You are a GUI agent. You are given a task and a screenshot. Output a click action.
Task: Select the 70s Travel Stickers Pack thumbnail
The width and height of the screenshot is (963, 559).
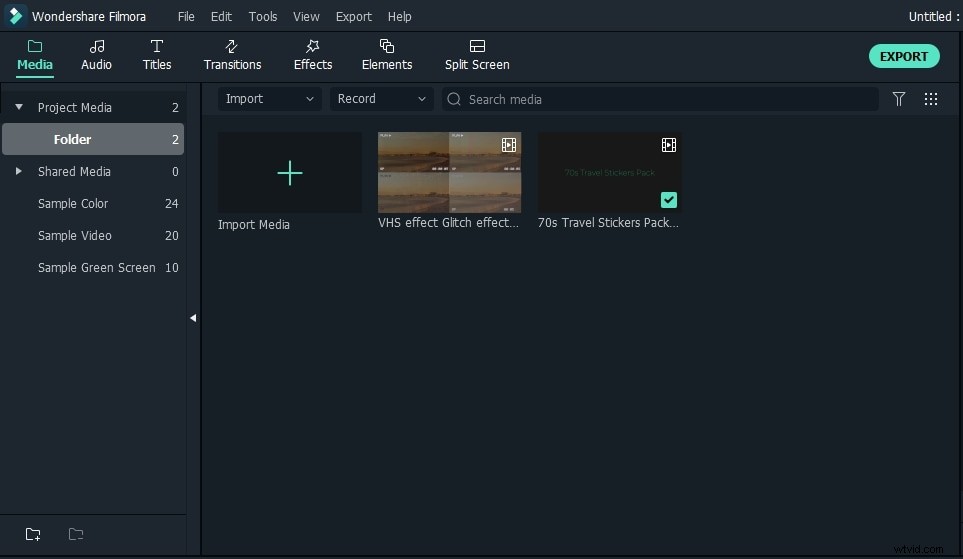(x=610, y=173)
